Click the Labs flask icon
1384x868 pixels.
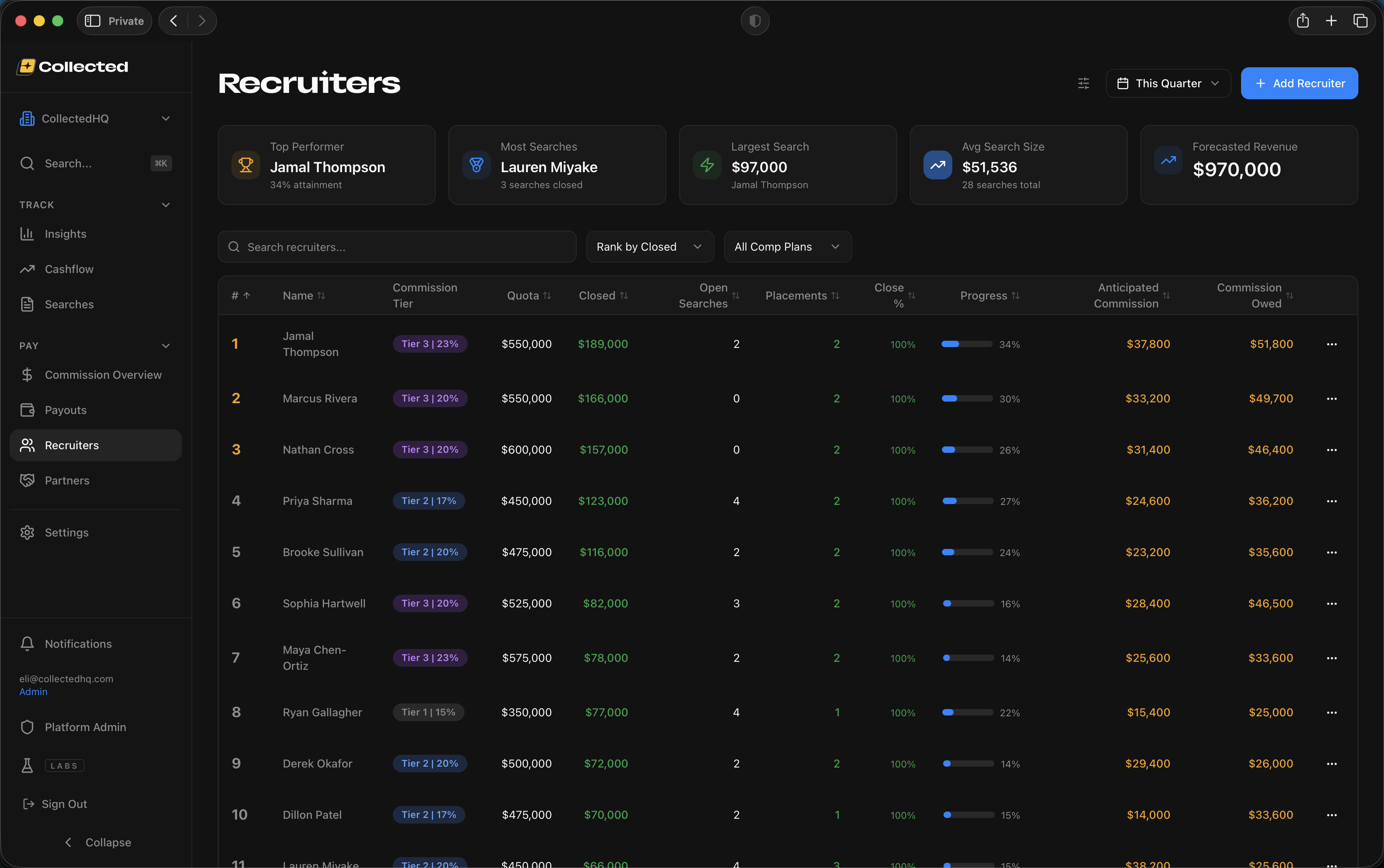coord(27,765)
